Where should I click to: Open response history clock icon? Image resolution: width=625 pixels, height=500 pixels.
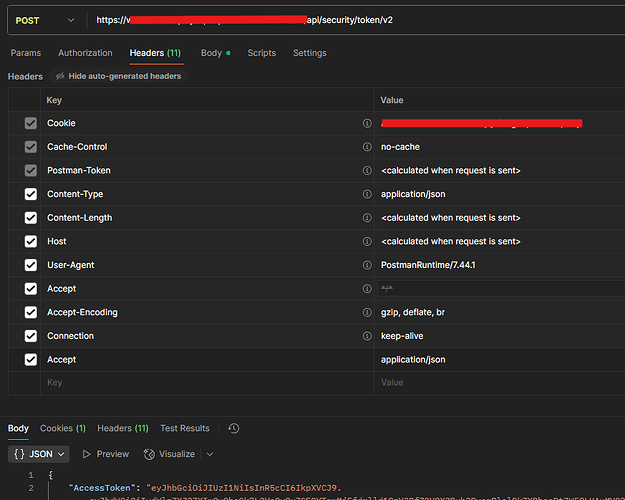click(234, 429)
